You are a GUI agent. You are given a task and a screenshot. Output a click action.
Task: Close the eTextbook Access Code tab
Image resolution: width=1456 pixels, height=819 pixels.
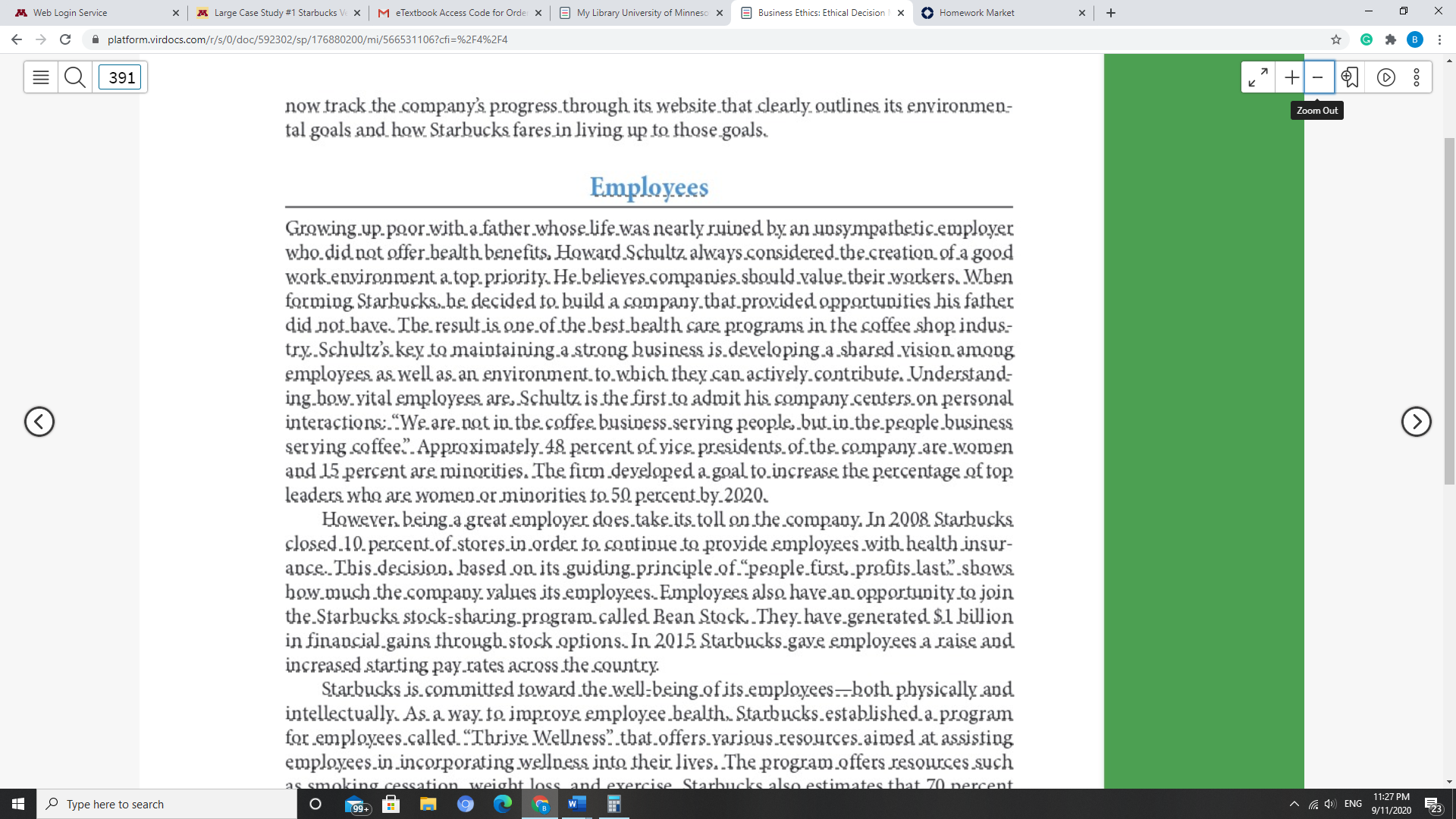coord(538,13)
